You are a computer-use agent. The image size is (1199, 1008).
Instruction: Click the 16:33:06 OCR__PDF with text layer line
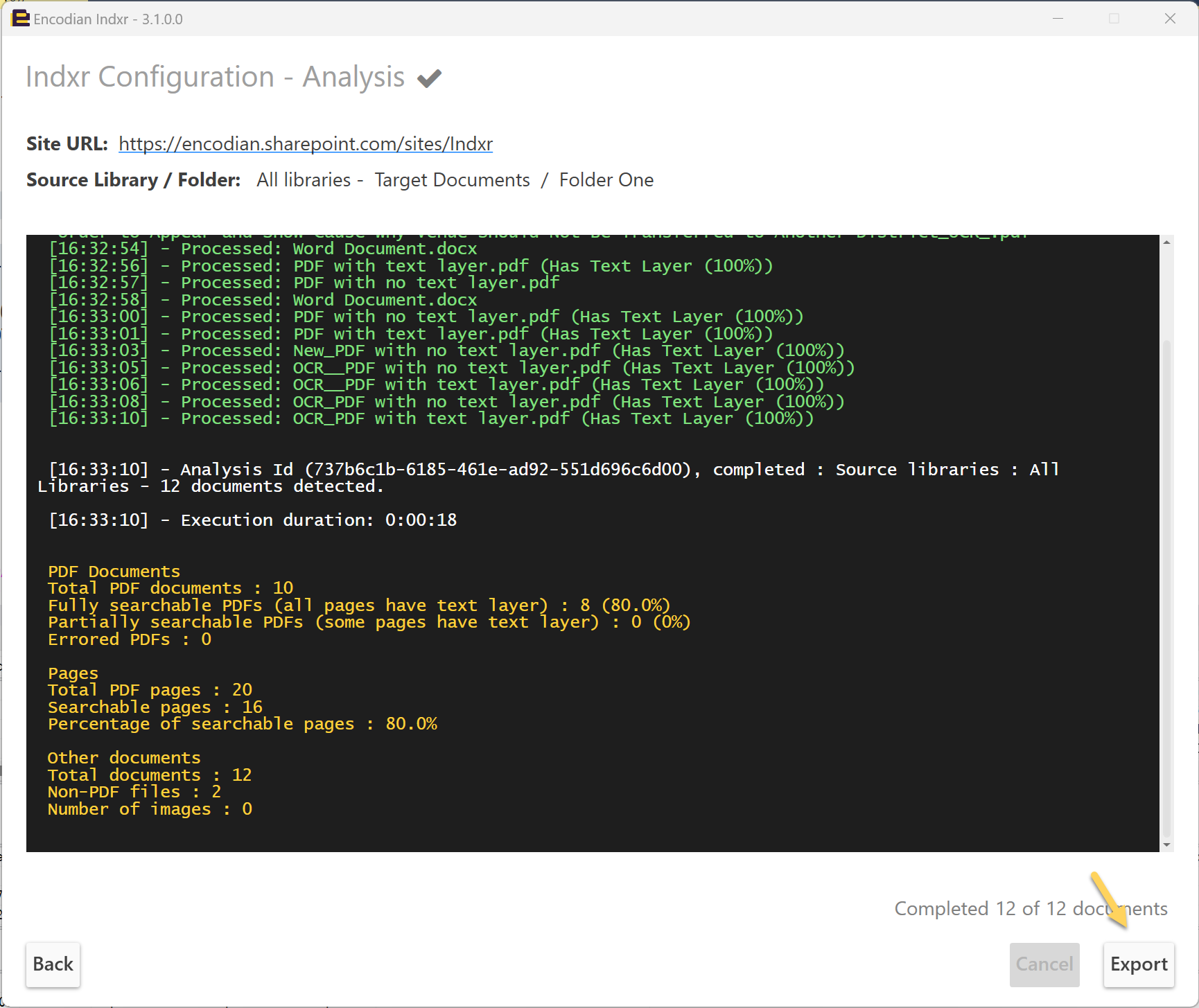tap(437, 384)
